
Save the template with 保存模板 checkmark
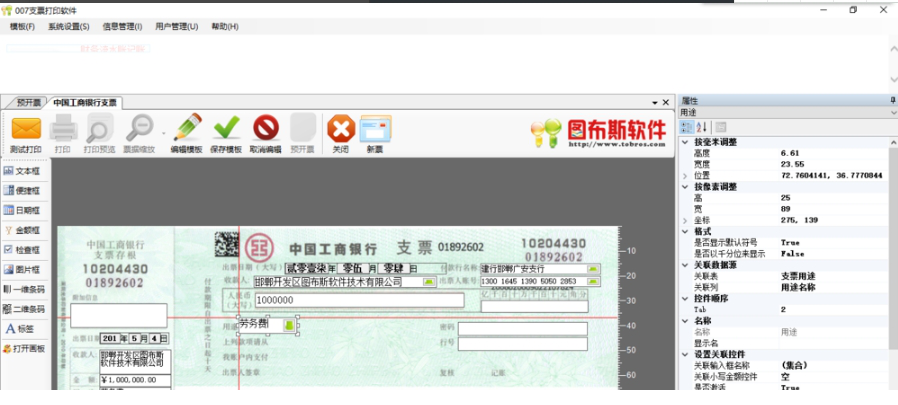click(226, 128)
